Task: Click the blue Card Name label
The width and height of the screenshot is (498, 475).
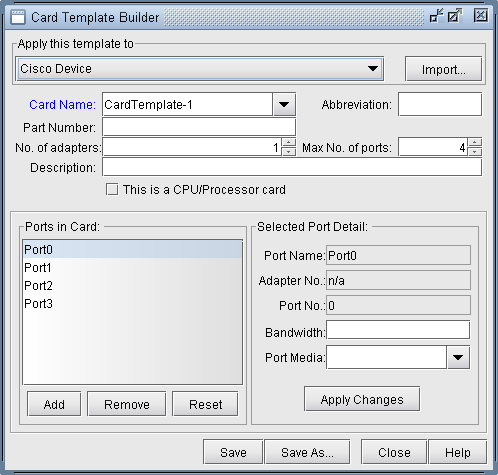Action: pos(62,105)
